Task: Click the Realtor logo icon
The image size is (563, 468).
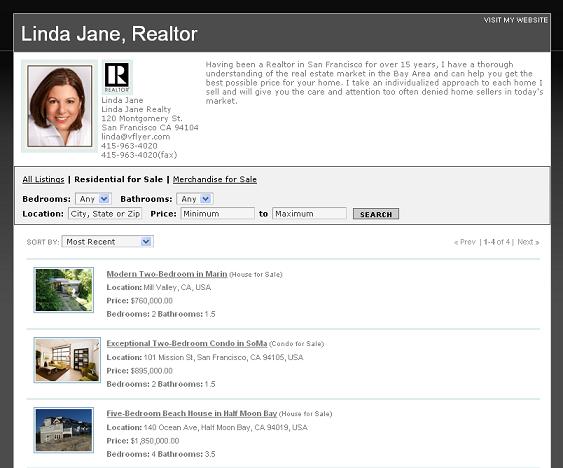Action: click(x=117, y=78)
